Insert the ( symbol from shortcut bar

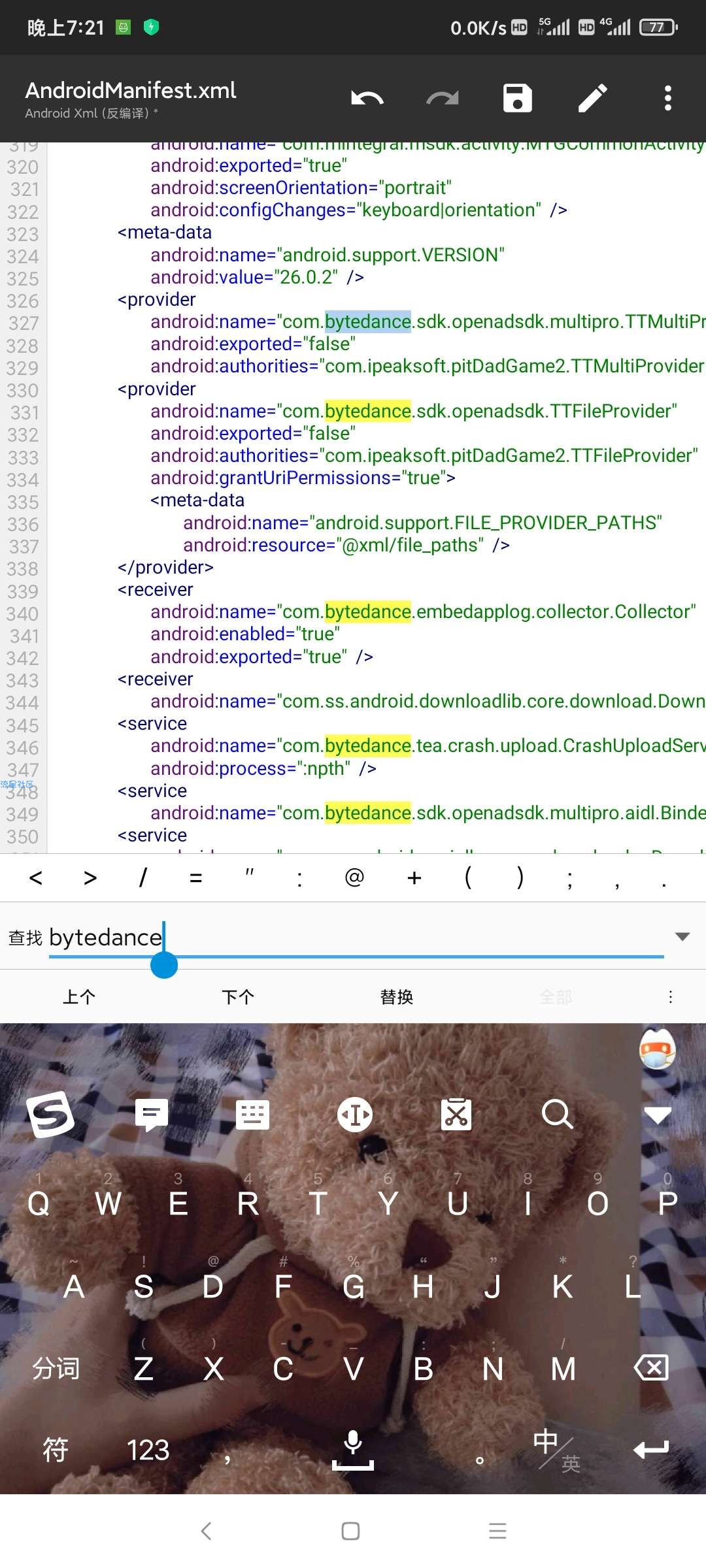click(x=468, y=878)
